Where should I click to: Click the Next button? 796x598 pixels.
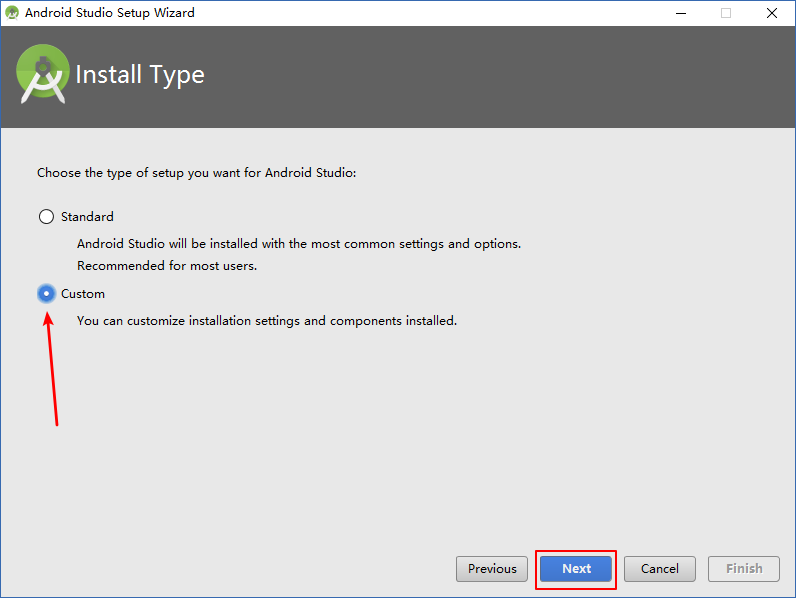[576, 569]
